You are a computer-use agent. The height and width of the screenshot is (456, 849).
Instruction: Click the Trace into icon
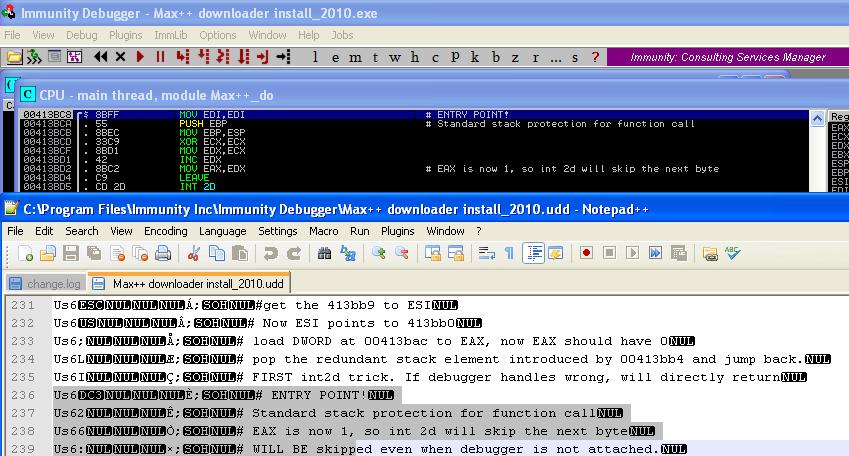click(x=223, y=56)
